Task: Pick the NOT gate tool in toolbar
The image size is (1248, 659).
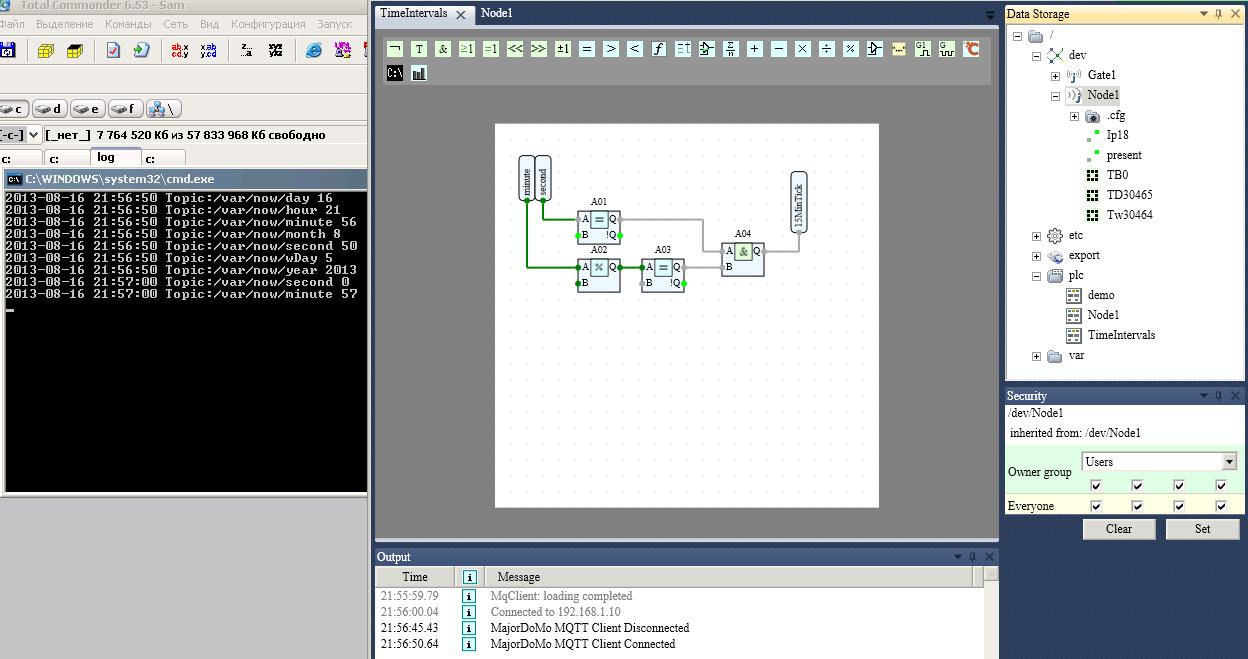Action: click(395, 49)
